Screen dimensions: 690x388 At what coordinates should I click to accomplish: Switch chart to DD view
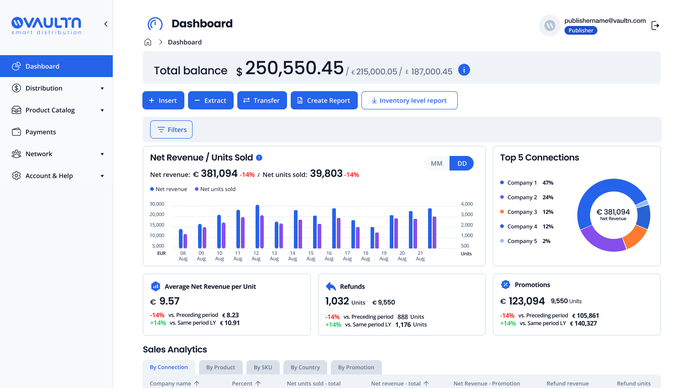462,163
